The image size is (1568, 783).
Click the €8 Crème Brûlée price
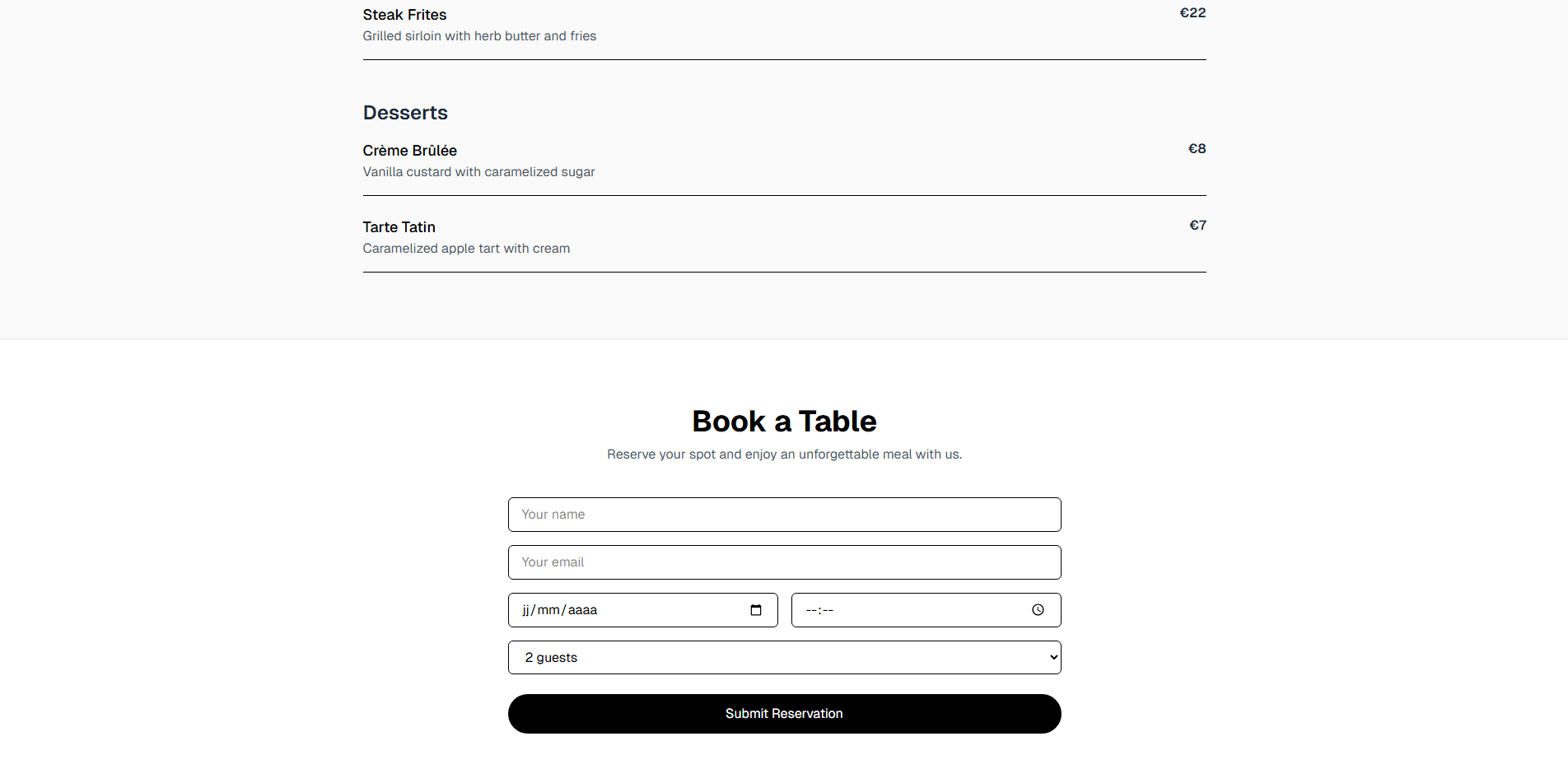(1197, 149)
